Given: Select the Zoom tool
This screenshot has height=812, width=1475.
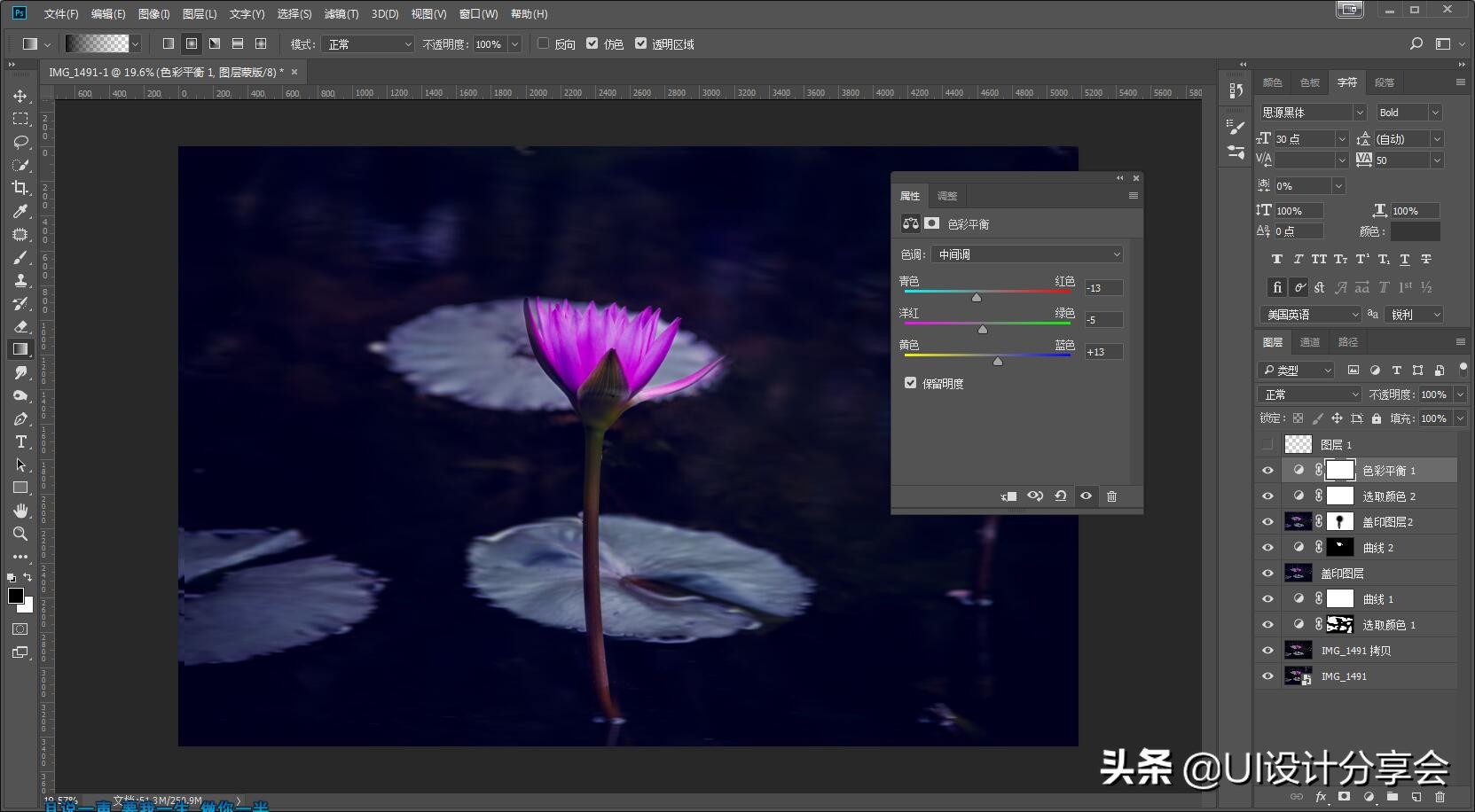Looking at the screenshot, I should click(20, 534).
